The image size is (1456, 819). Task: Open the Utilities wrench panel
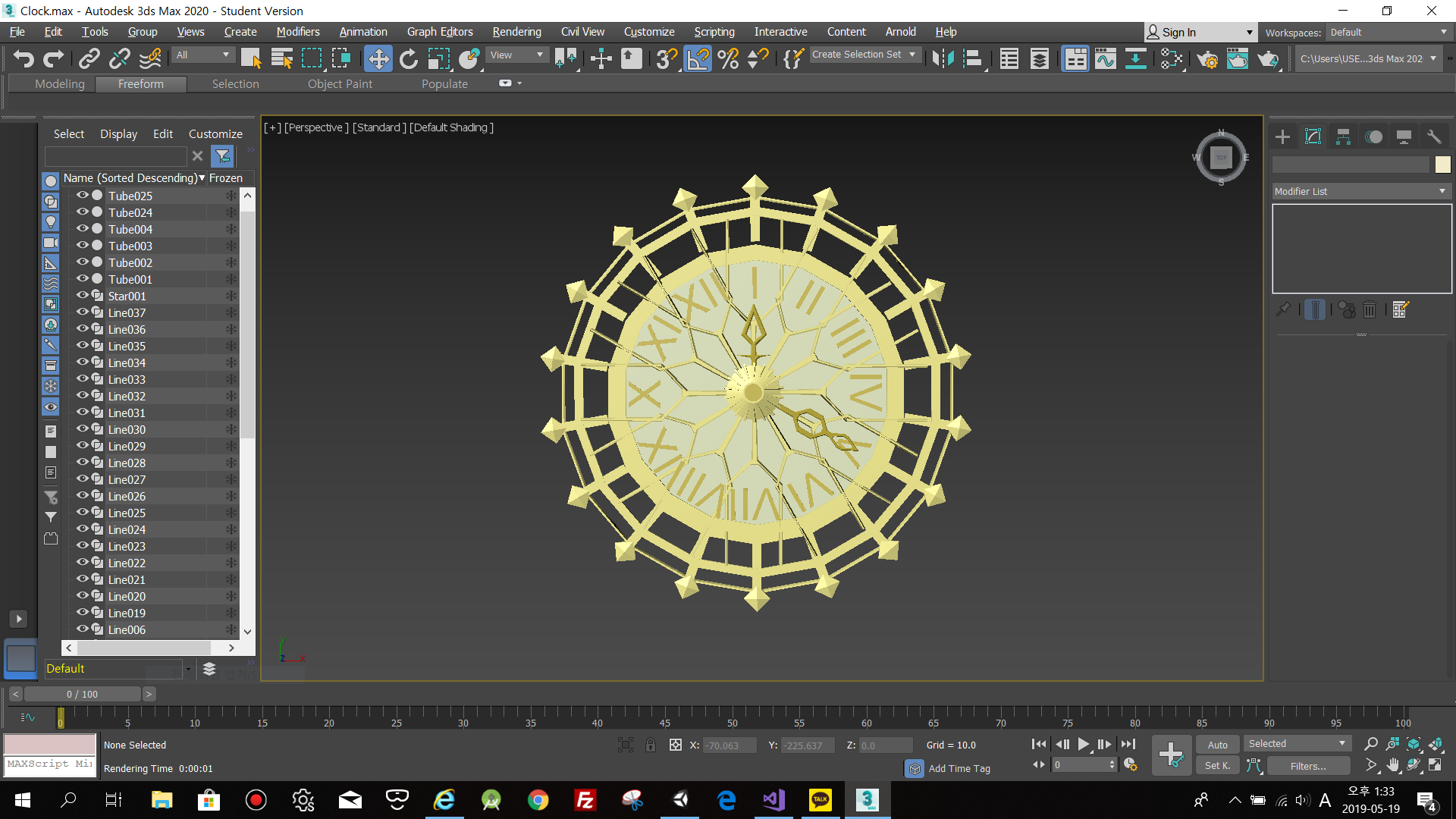[x=1434, y=136]
